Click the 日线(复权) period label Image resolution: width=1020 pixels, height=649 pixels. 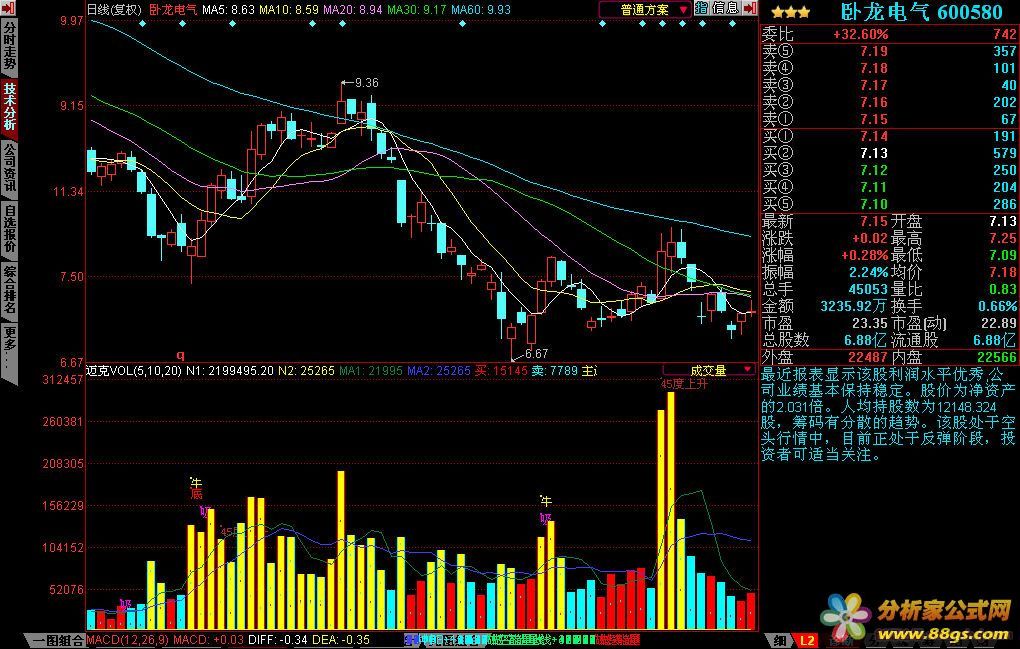pos(114,10)
